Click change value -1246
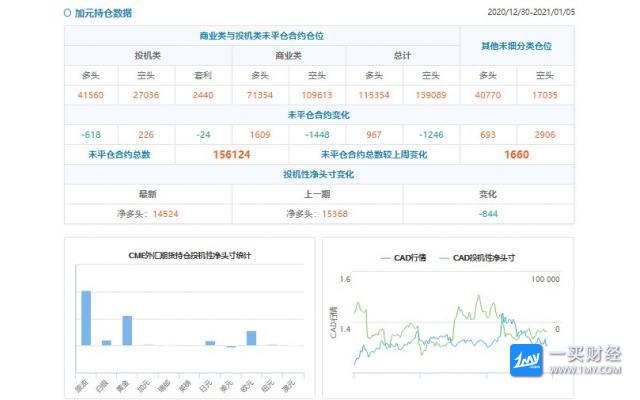 coord(431,135)
